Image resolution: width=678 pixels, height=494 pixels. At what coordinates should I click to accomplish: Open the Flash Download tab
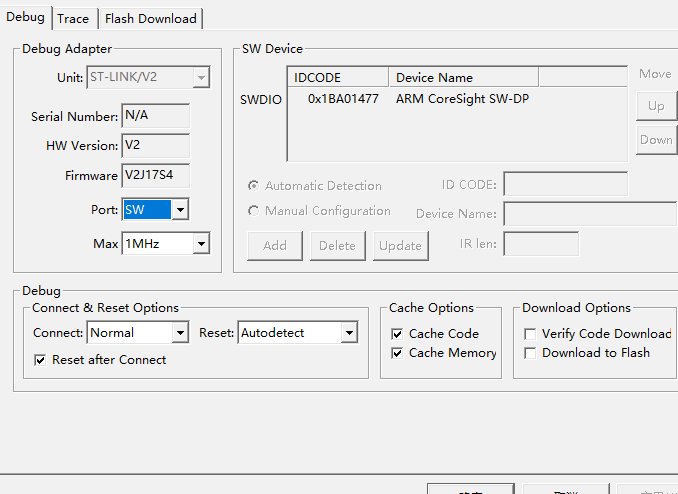(150, 19)
